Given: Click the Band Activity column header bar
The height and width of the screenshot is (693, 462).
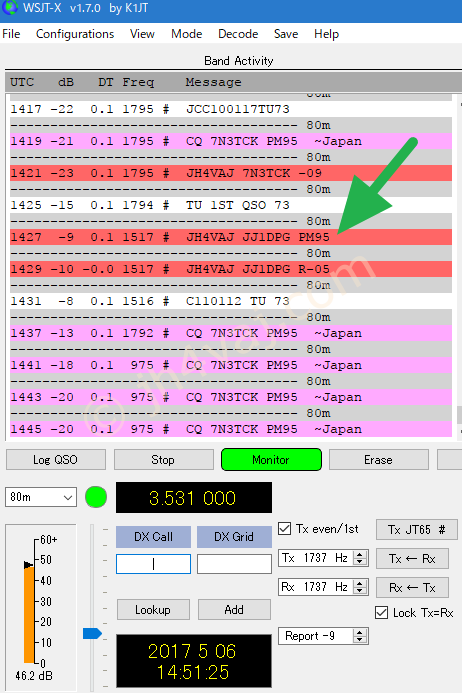Looking at the screenshot, I should (233, 82).
